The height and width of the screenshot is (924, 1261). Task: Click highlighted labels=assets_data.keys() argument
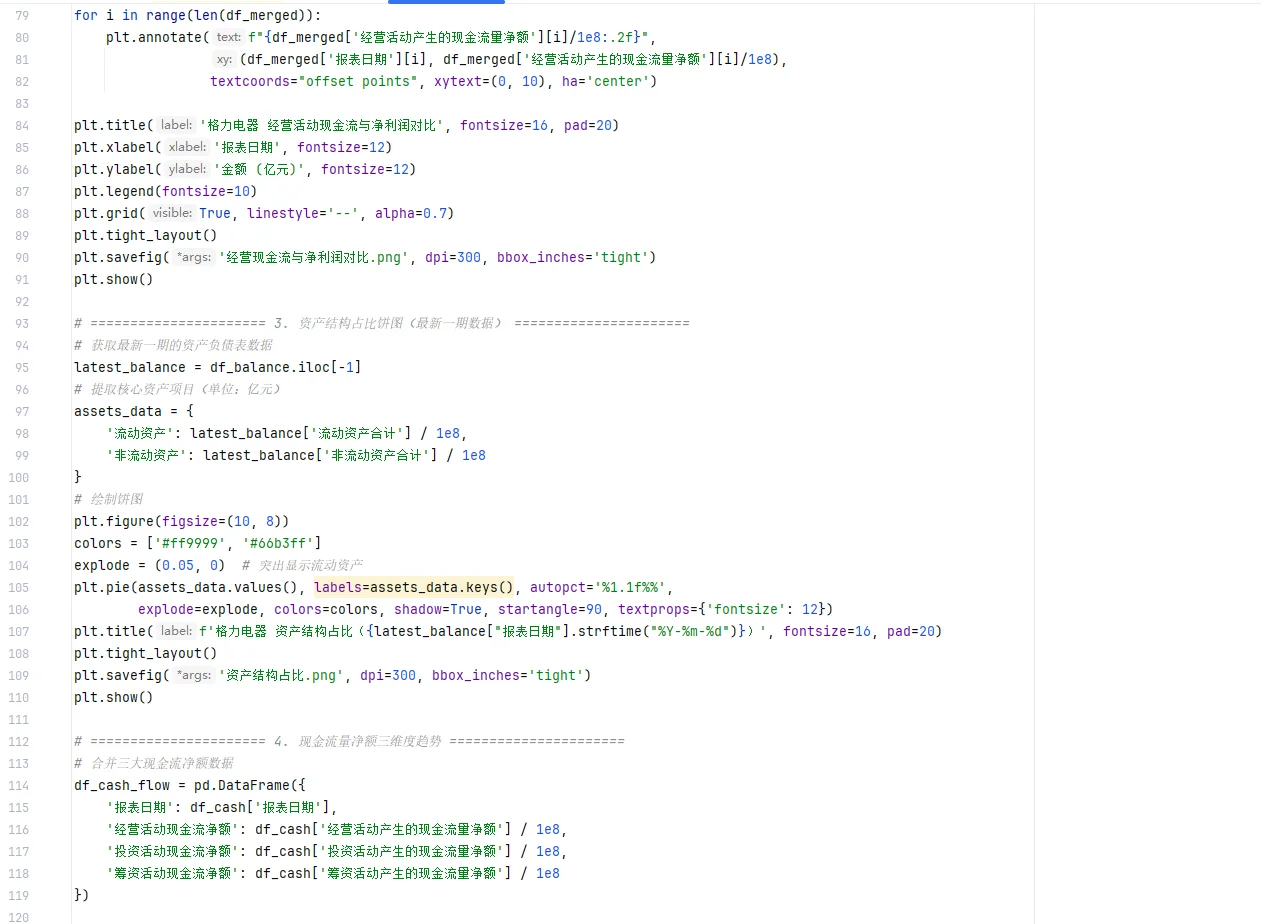coord(414,588)
